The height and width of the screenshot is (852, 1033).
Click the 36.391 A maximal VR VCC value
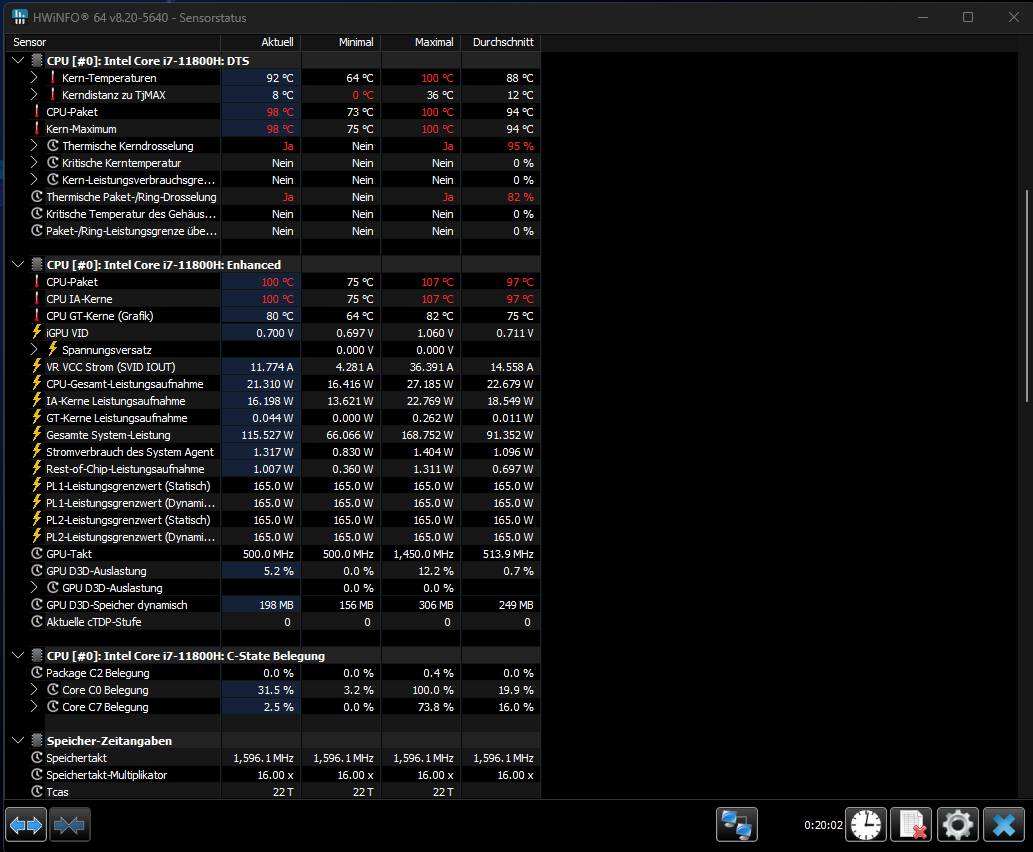431,367
